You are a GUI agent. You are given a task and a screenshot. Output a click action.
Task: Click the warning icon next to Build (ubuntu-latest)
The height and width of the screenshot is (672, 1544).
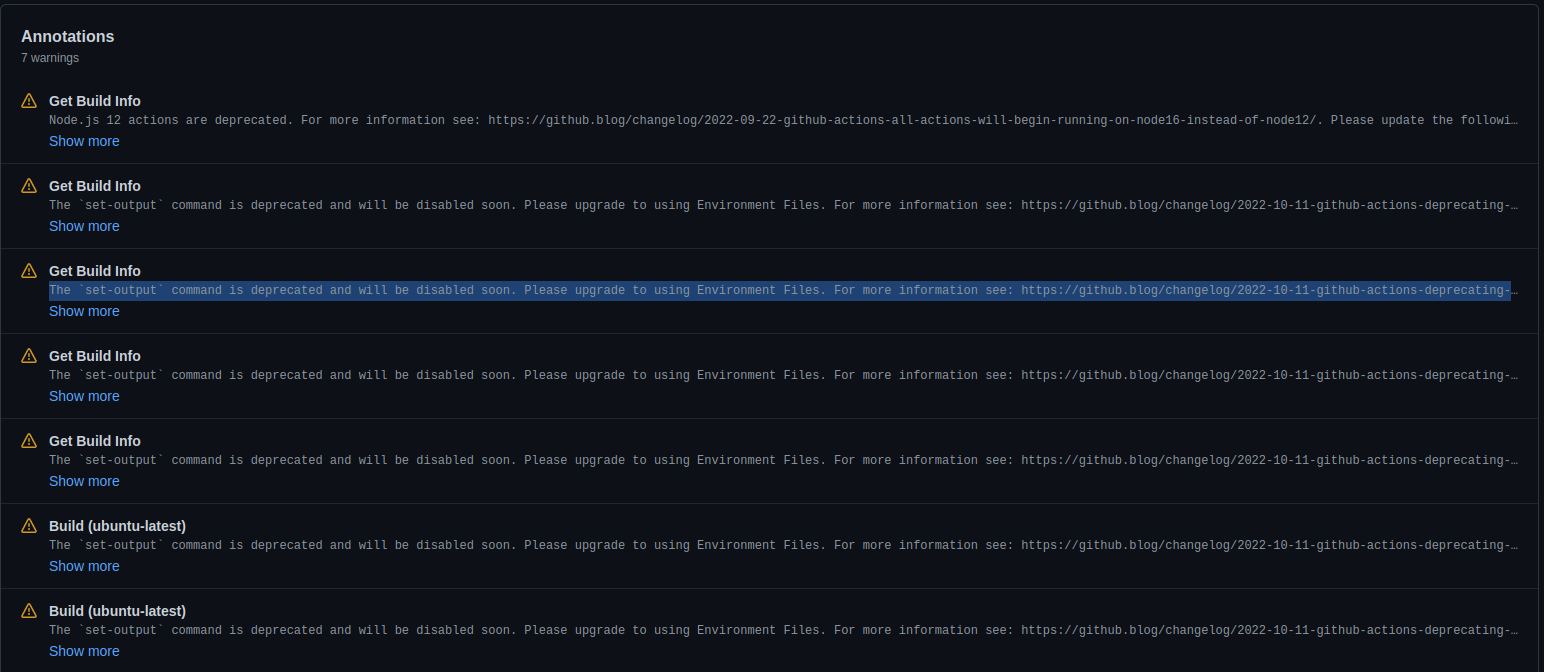(28, 525)
